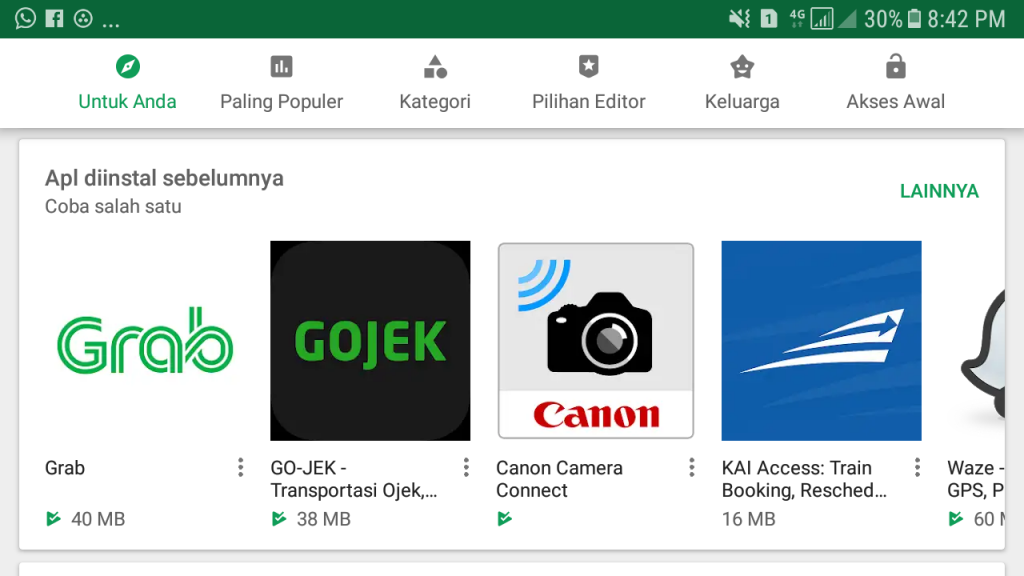
Task: Tap the WhatsApp notification icon
Action: click(x=25, y=18)
